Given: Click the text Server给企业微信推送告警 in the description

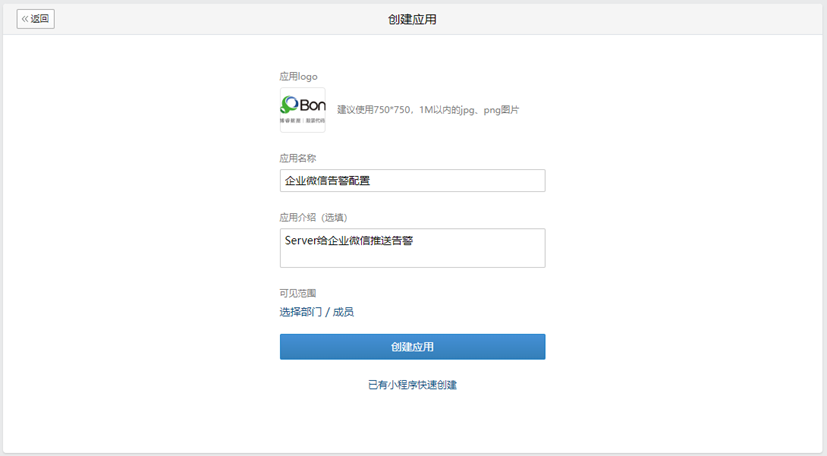Looking at the screenshot, I should coord(349,240).
